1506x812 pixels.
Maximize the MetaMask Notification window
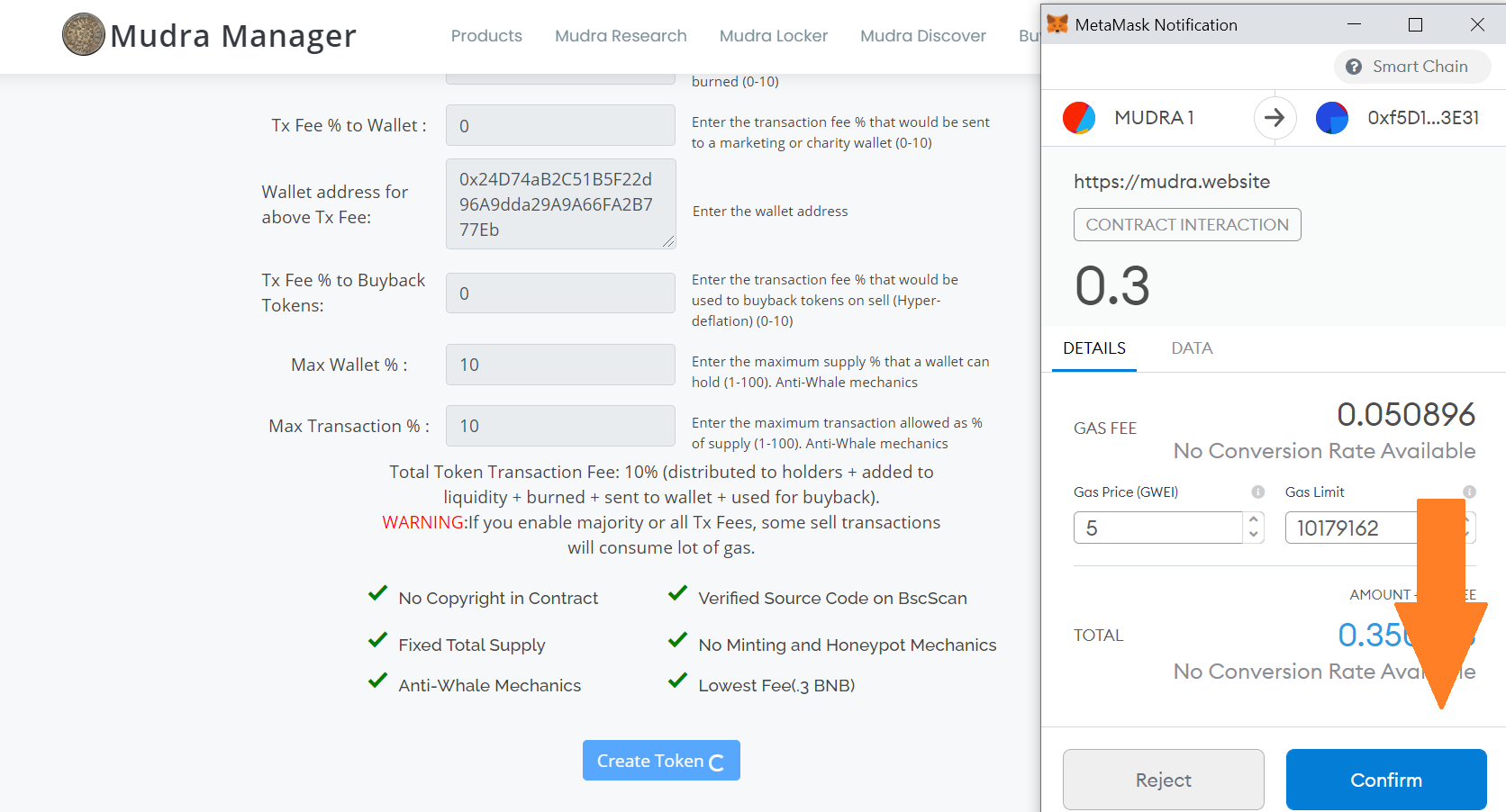coord(1415,24)
